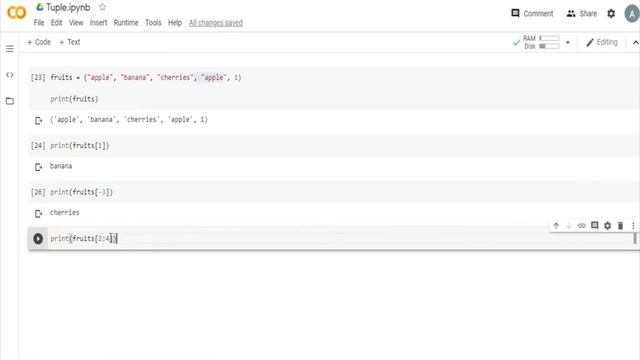Screen dimensions: 640x360
Task: Click the print(fruits) code line
Action: [74, 99]
